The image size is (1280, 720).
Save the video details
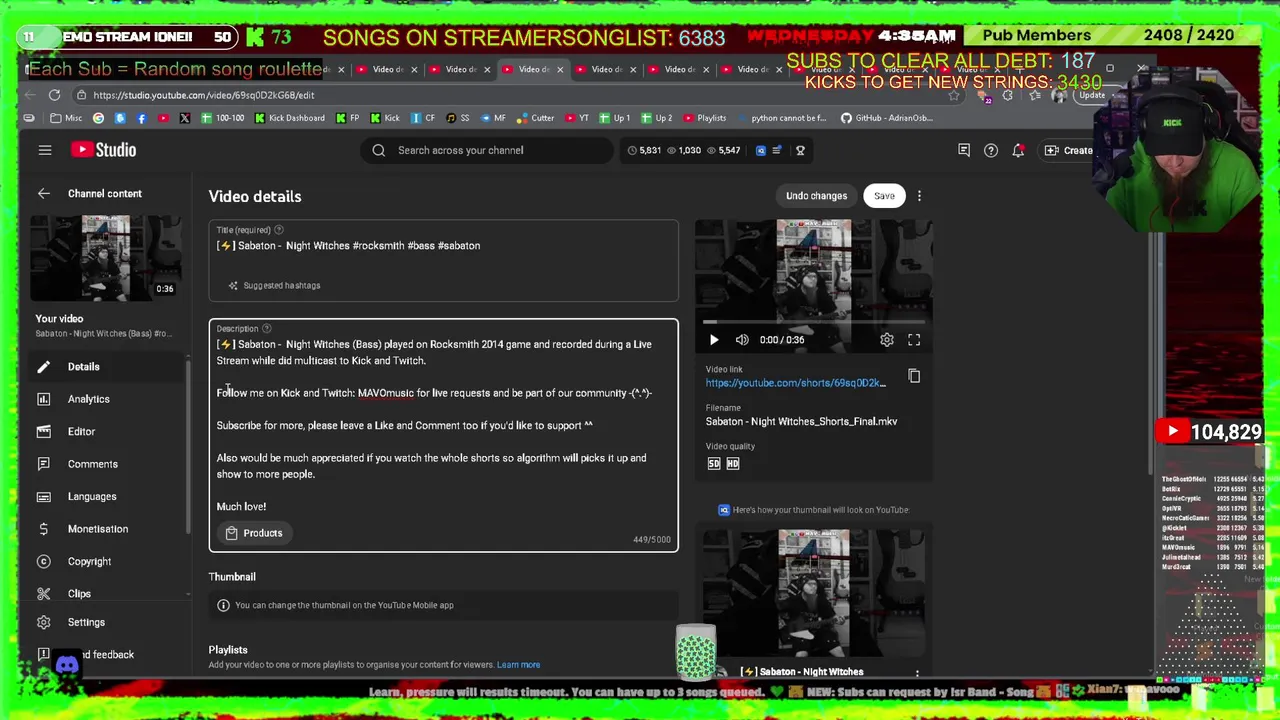pos(884,196)
